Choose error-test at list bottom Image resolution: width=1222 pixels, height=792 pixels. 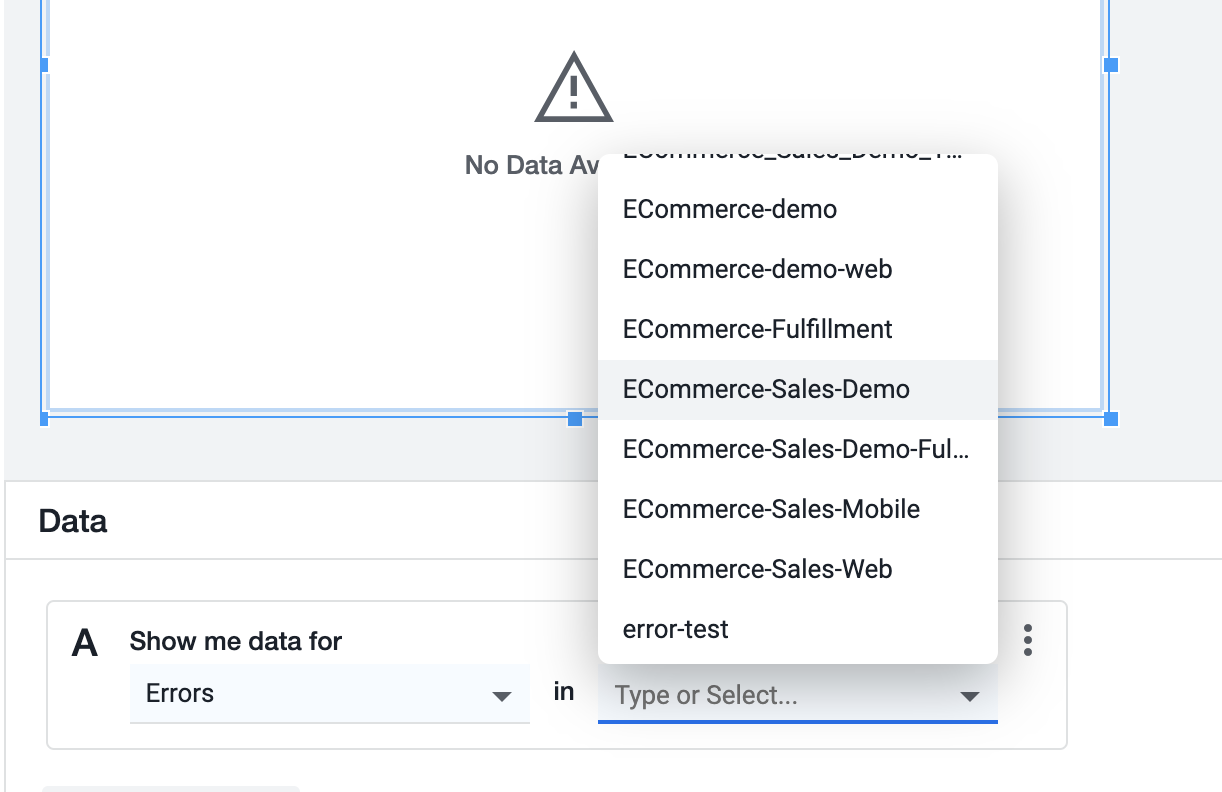tap(797, 630)
